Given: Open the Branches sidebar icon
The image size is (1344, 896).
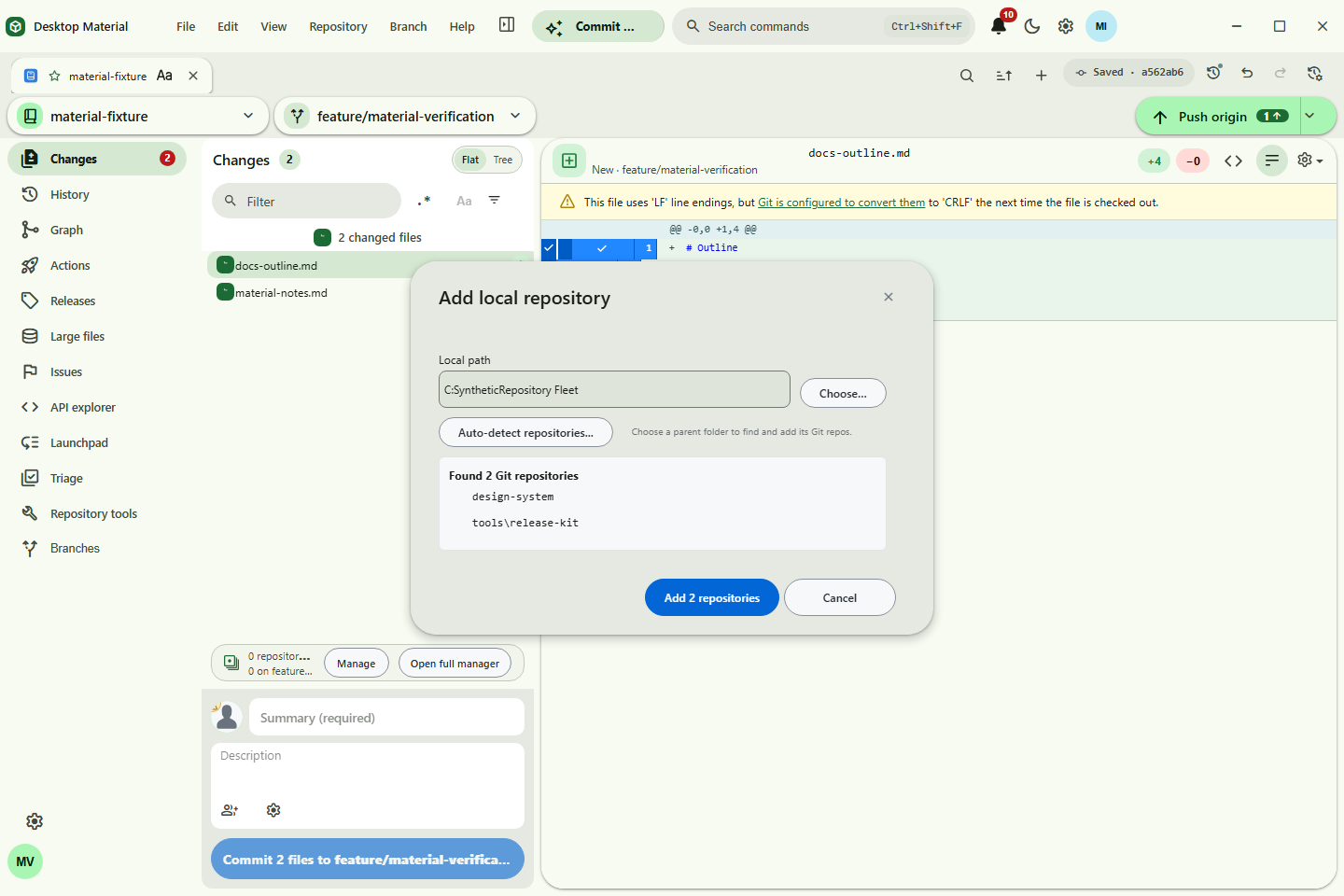Looking at the screenshot, I should pyautogui.click(x=30, y=548).
